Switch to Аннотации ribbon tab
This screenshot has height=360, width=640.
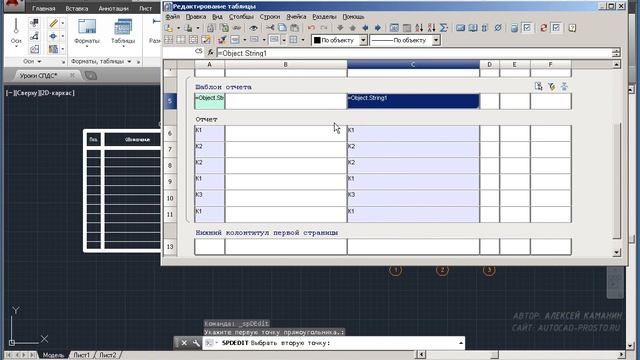[x=113, y=8]
